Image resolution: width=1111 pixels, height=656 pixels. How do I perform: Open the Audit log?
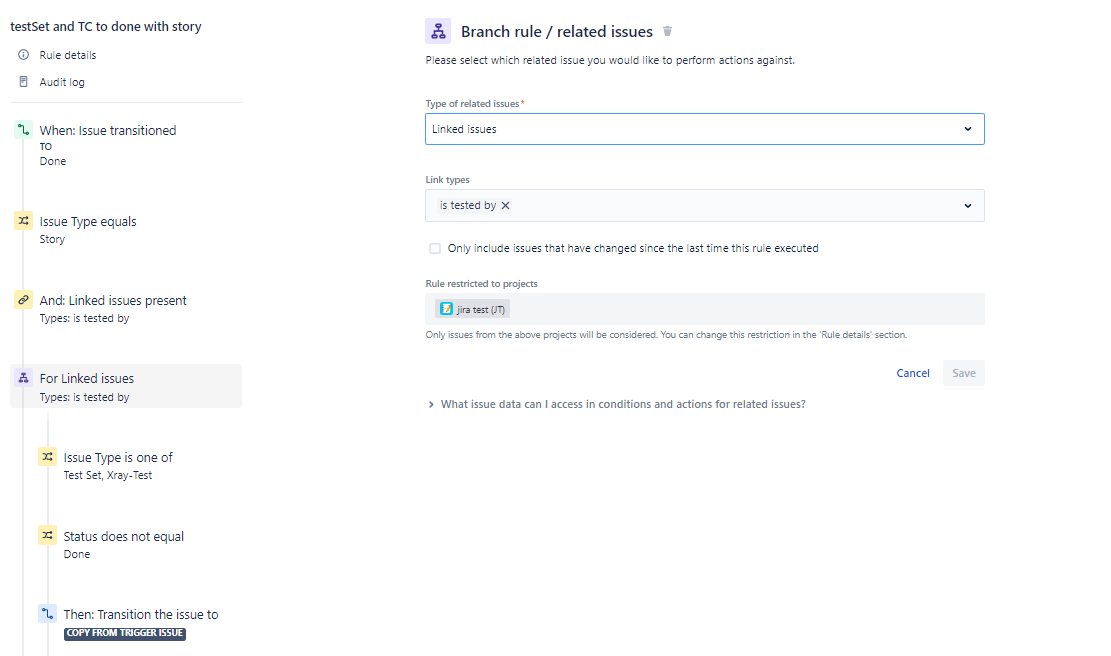click(62, 82)
